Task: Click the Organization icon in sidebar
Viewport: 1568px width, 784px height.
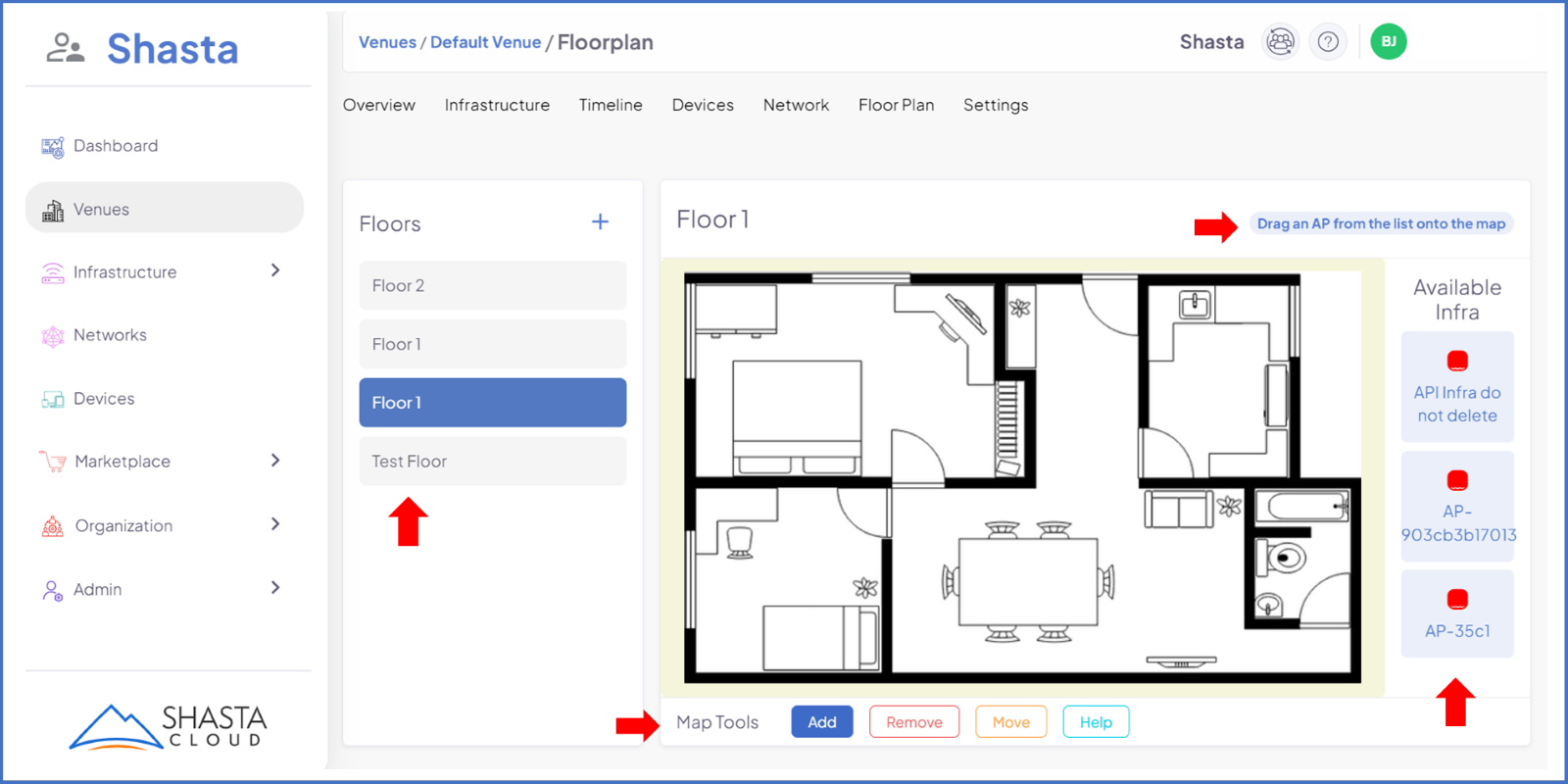Action: point(53,526)
